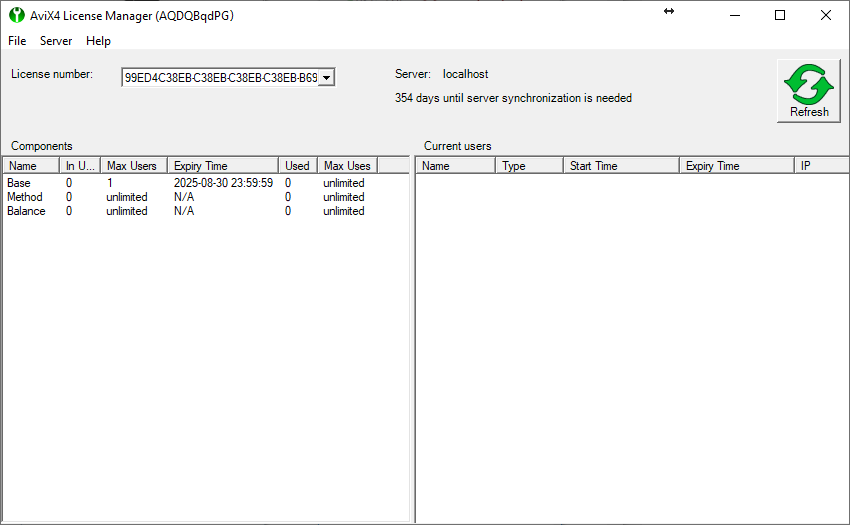Click the Used column header
This screenshot has width=850, height=525.
297,166
